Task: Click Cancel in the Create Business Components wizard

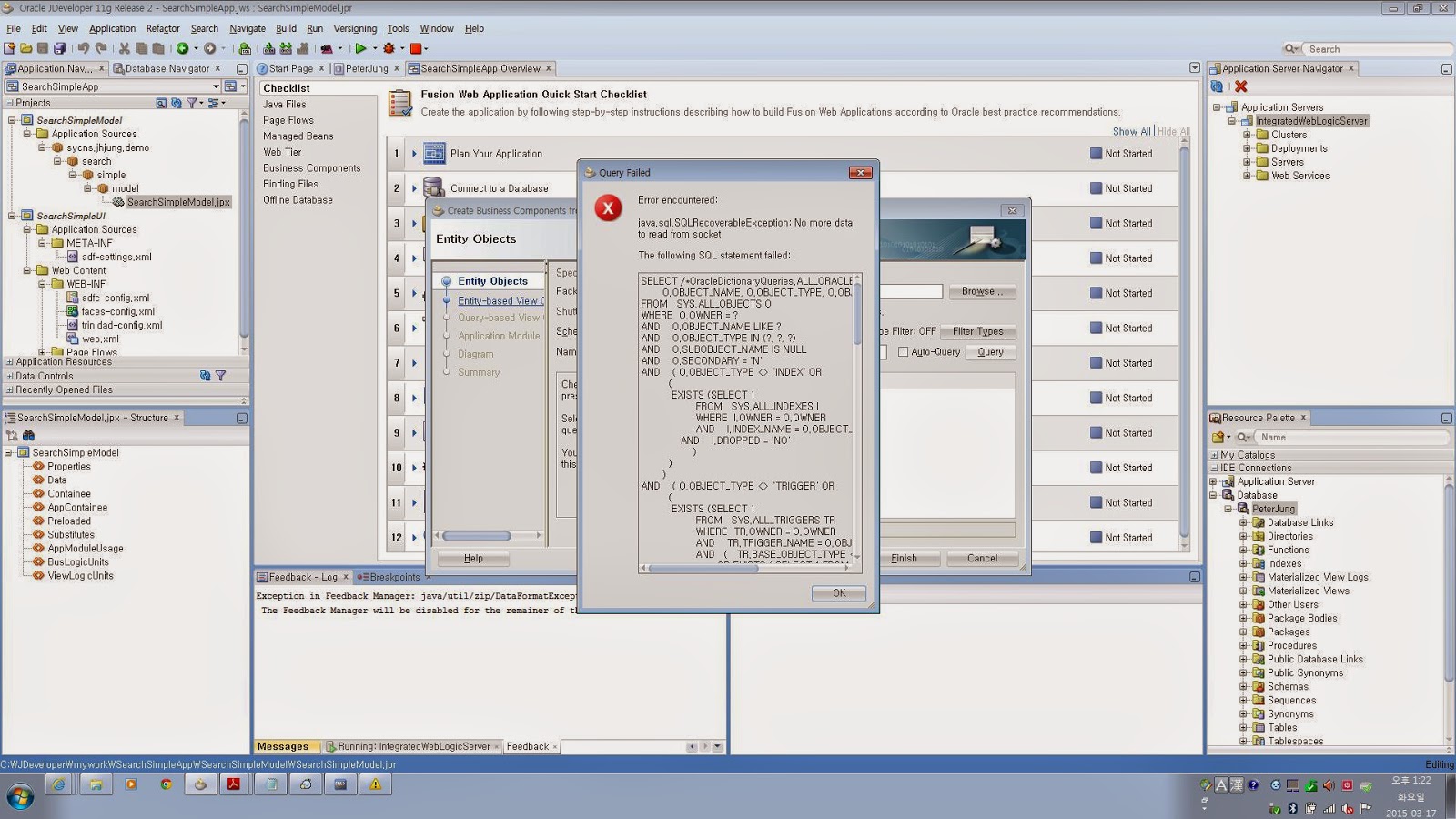Action: coord(982,558)
